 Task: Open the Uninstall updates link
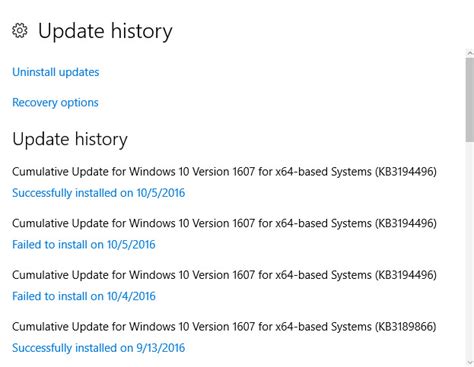(x=56, y=72)
